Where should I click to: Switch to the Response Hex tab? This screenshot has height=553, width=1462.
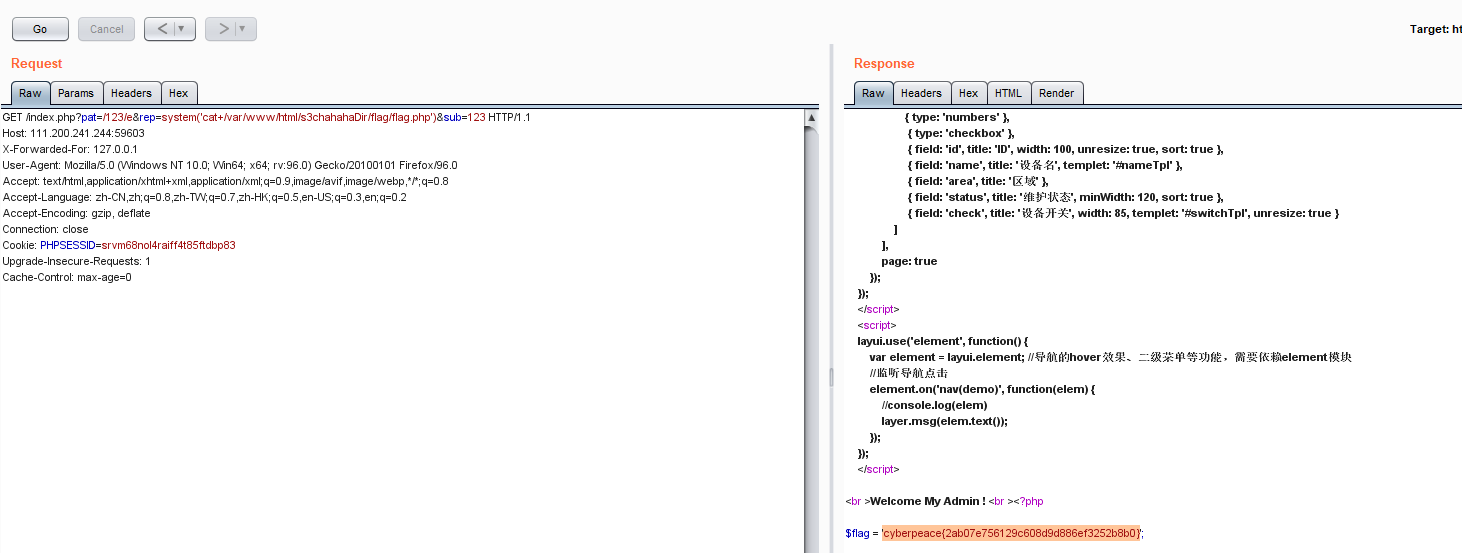point(968,93)
